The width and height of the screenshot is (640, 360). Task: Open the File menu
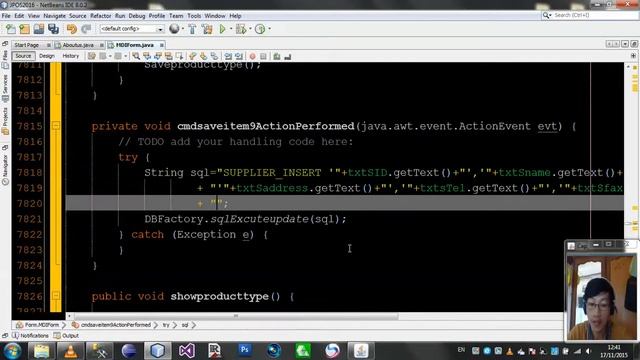coord(6,16)
